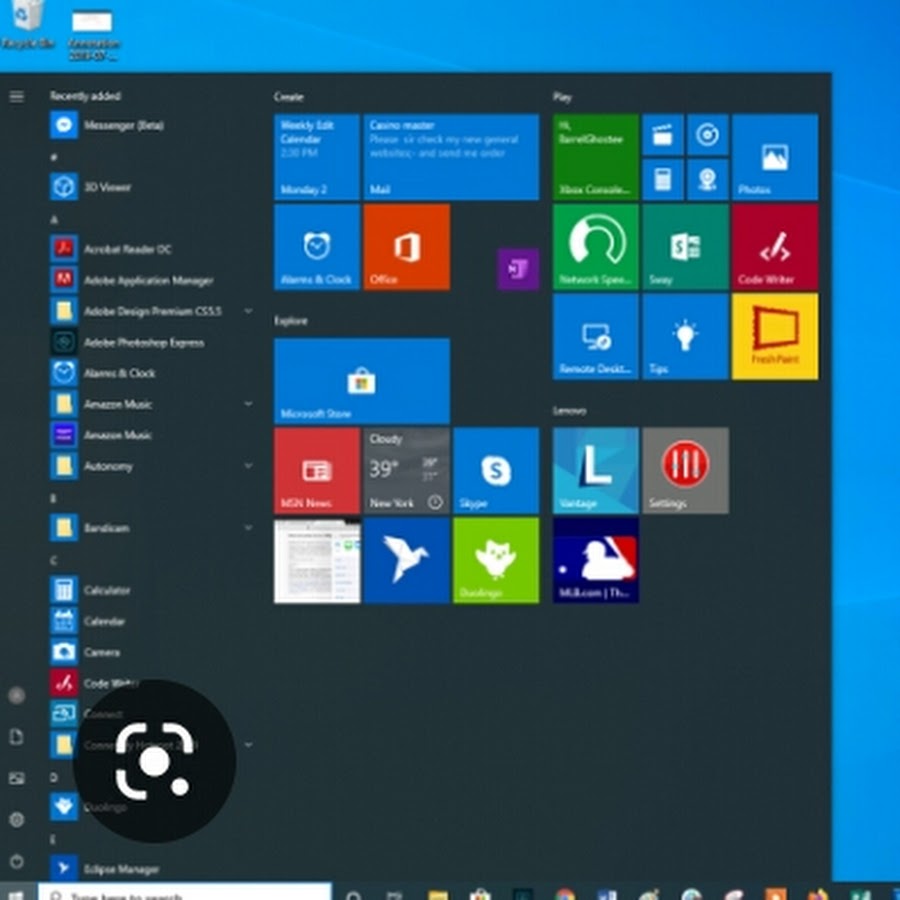Open the Tips lightbulb tile
The height and width of the screenshot is (900, 900).
click(685, 336)
